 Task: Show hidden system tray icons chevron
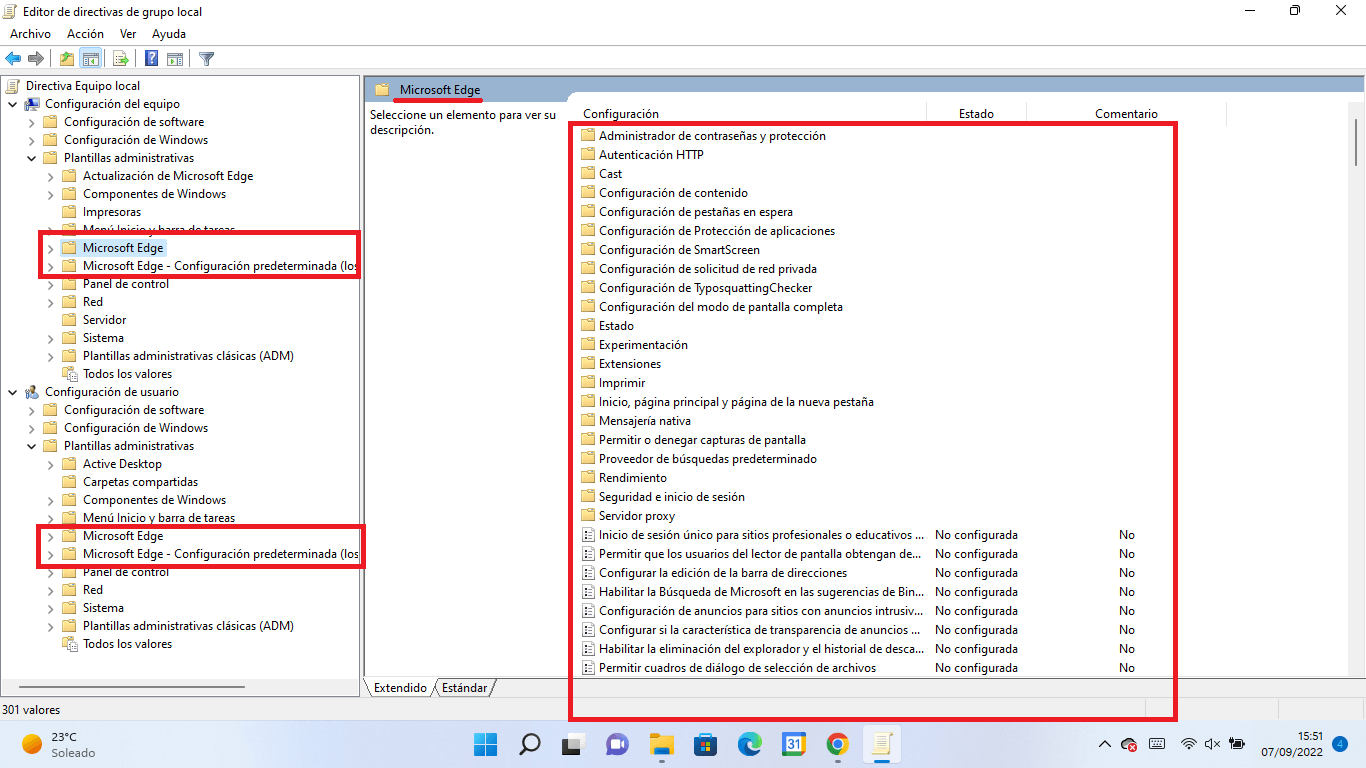pos(1104,744)
